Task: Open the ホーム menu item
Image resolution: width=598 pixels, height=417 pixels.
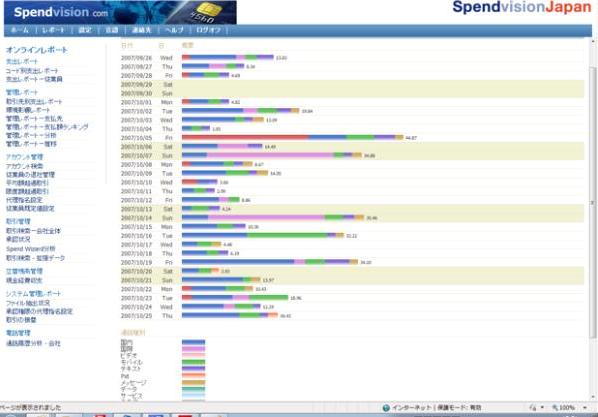Action: coord(20,30)
